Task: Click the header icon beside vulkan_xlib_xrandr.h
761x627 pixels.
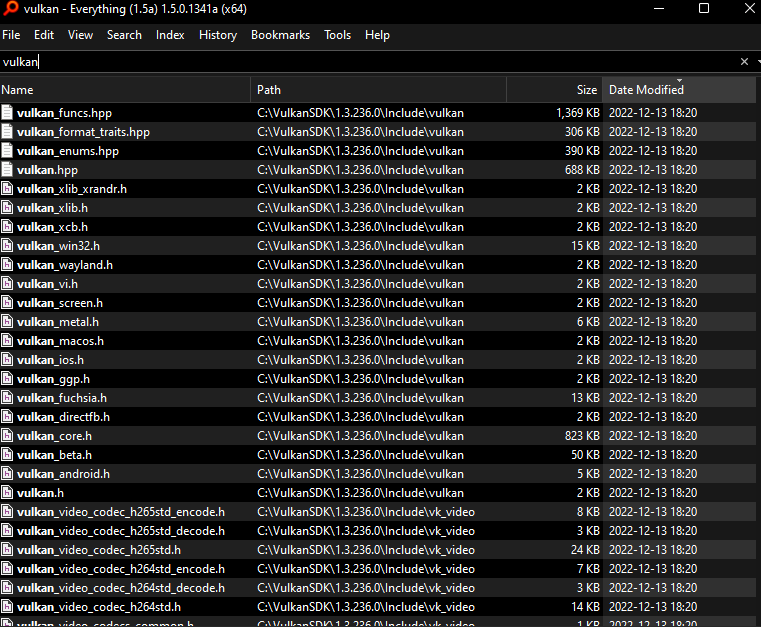Action: coord(7,188)
